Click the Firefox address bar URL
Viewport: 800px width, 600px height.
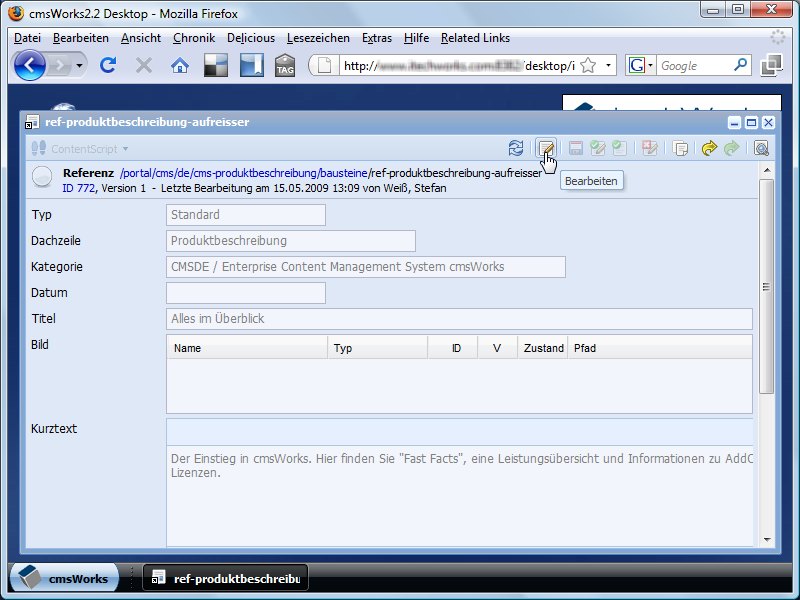click(x=459, y=66)
